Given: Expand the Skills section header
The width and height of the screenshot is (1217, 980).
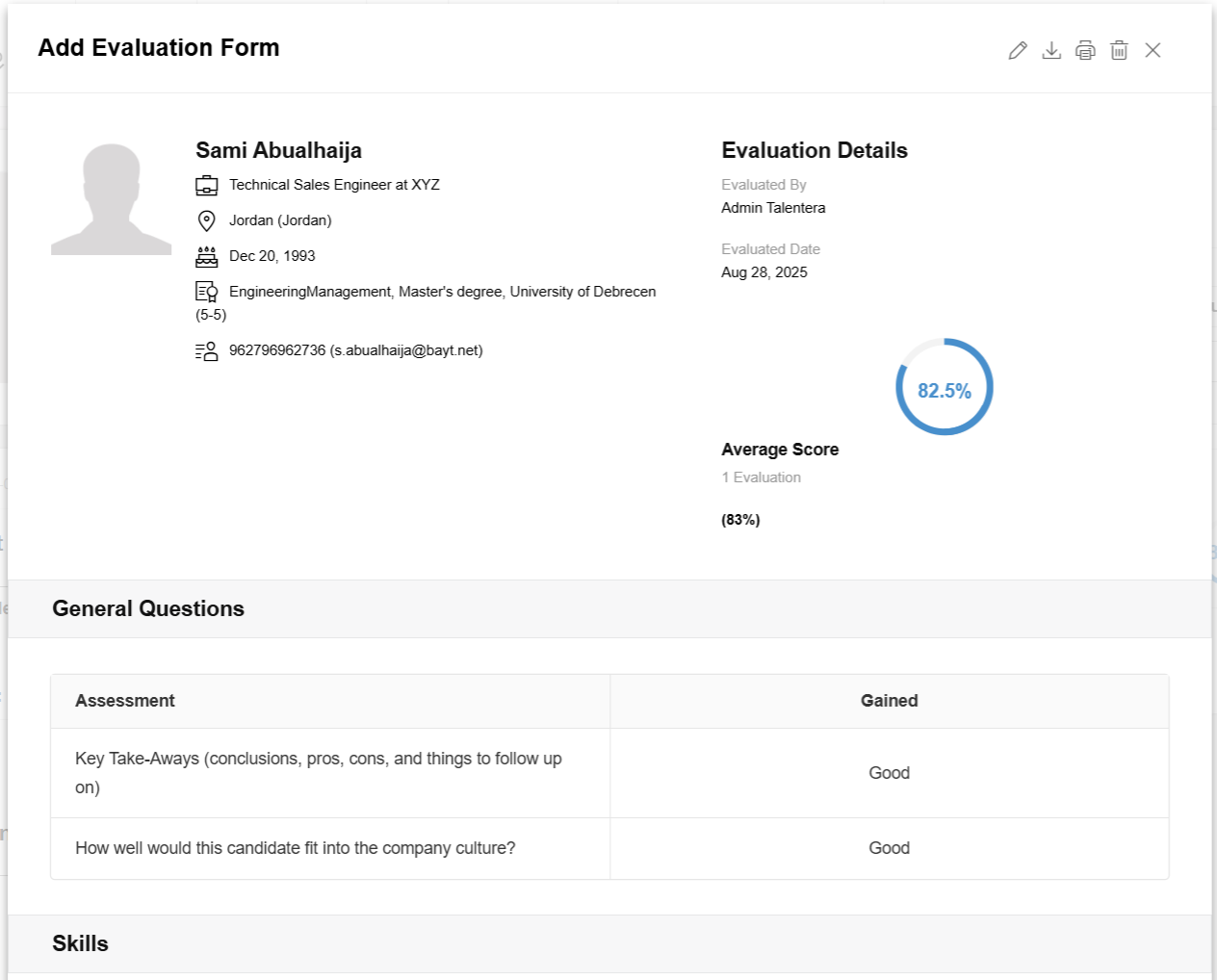Looking at the screenshot, I should click(81, 943).
